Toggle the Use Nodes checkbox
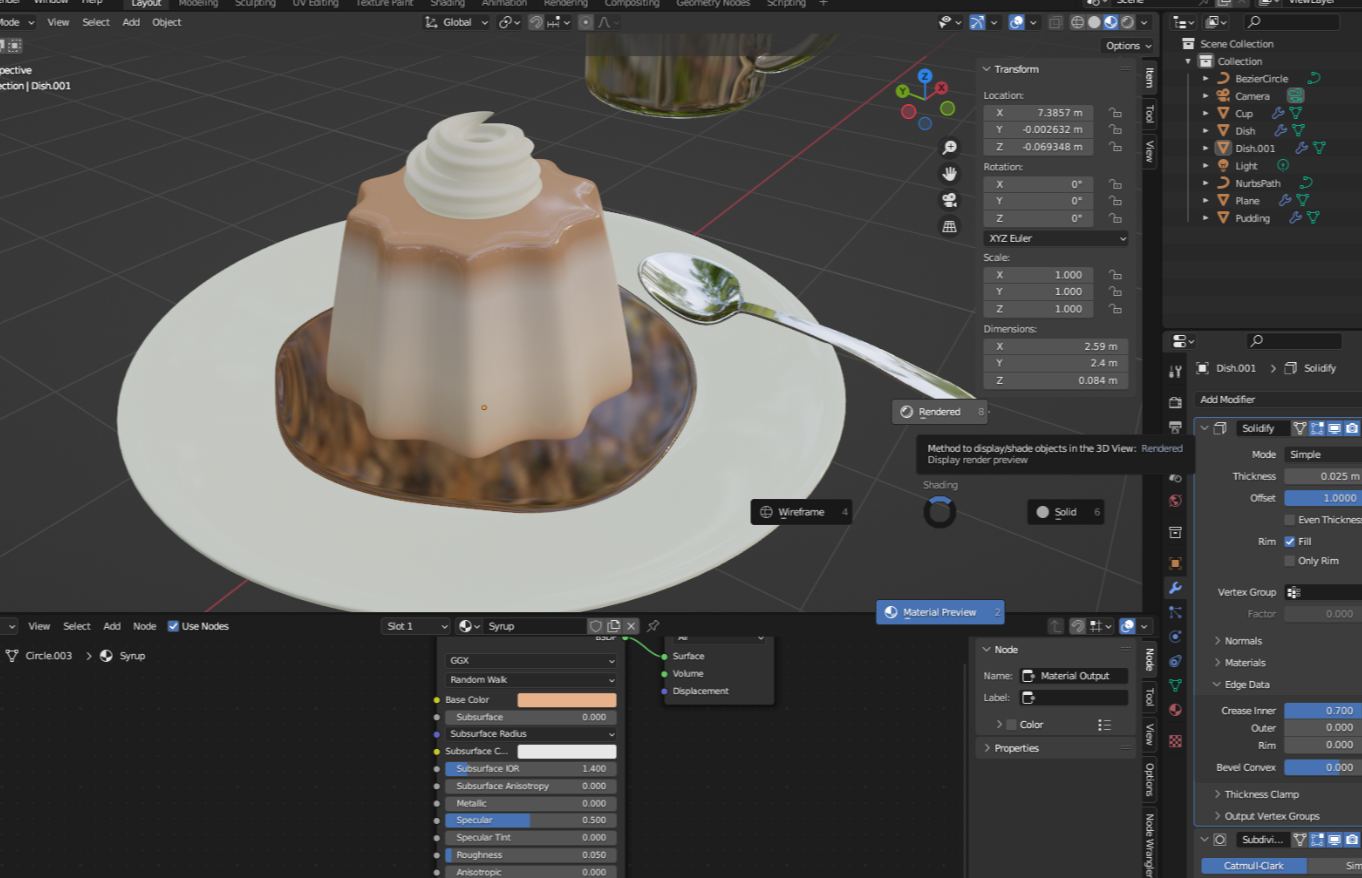The image size is (1362, 878). 173,626
